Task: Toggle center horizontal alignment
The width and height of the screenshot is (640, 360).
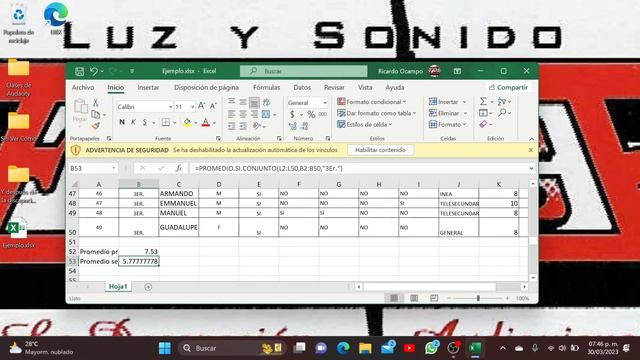Action: click(243, 114)
